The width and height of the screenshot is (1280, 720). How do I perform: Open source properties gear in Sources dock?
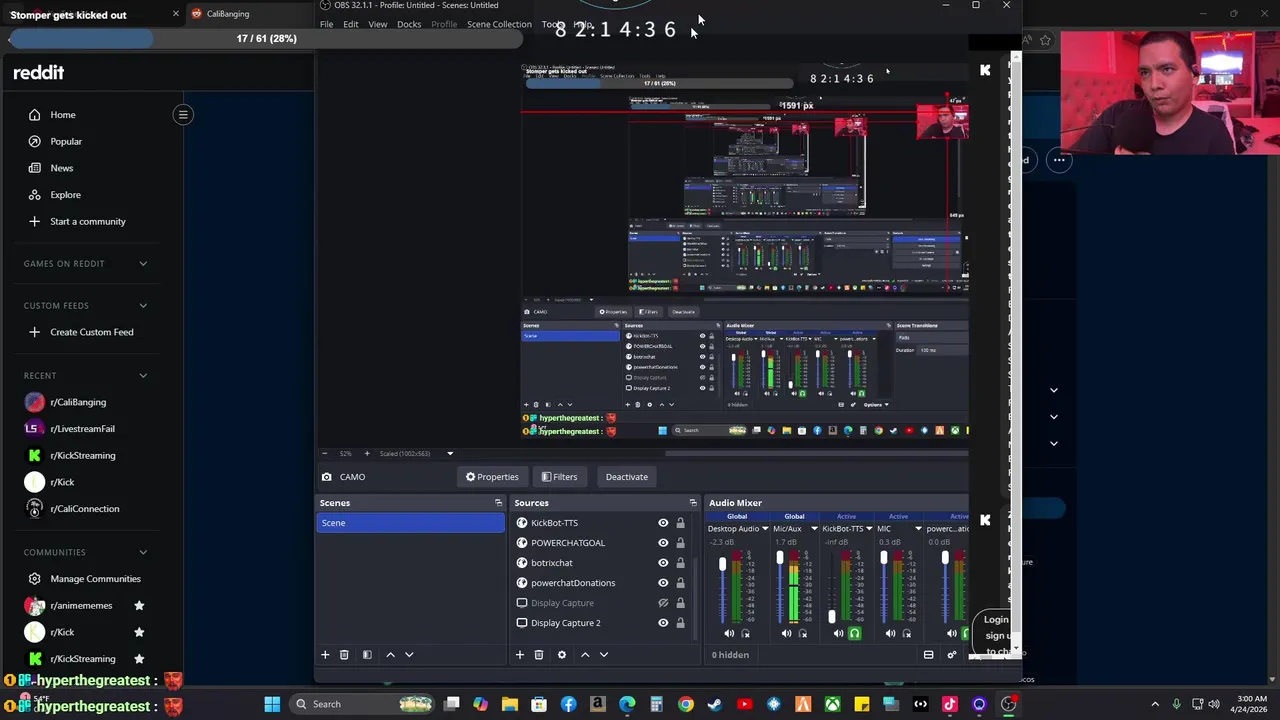click(x=561, y=655)
